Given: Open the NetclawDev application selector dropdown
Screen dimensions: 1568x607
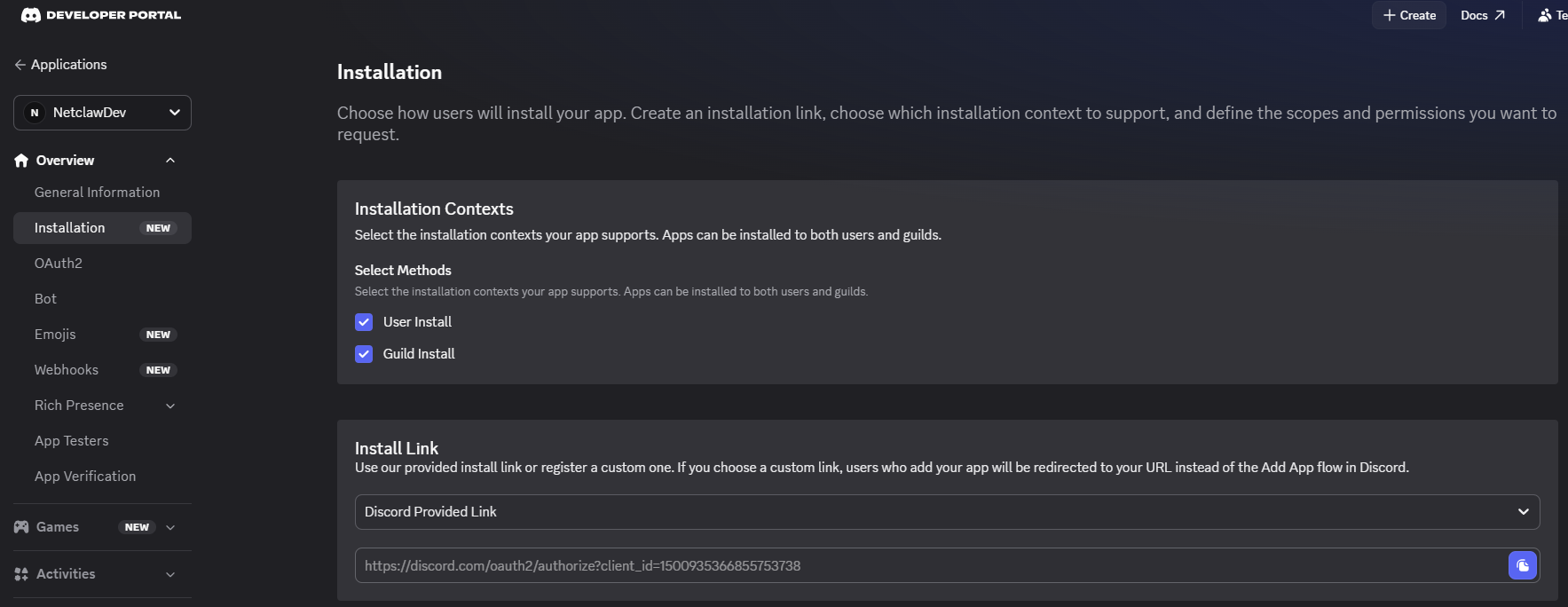Looking at the screenshot, I should tap(102, 113).
